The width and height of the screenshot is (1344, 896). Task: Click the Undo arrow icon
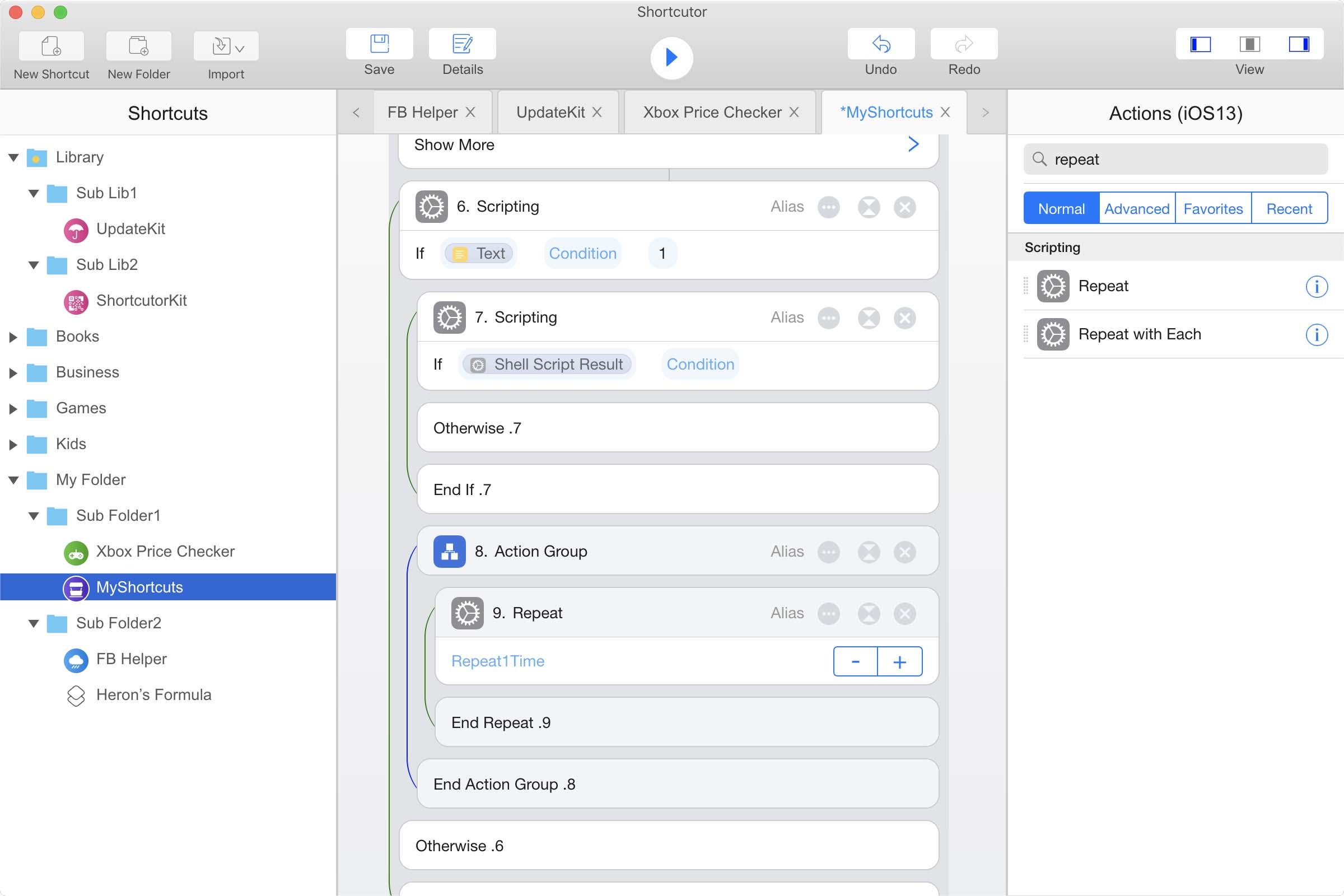pos(880,44)
